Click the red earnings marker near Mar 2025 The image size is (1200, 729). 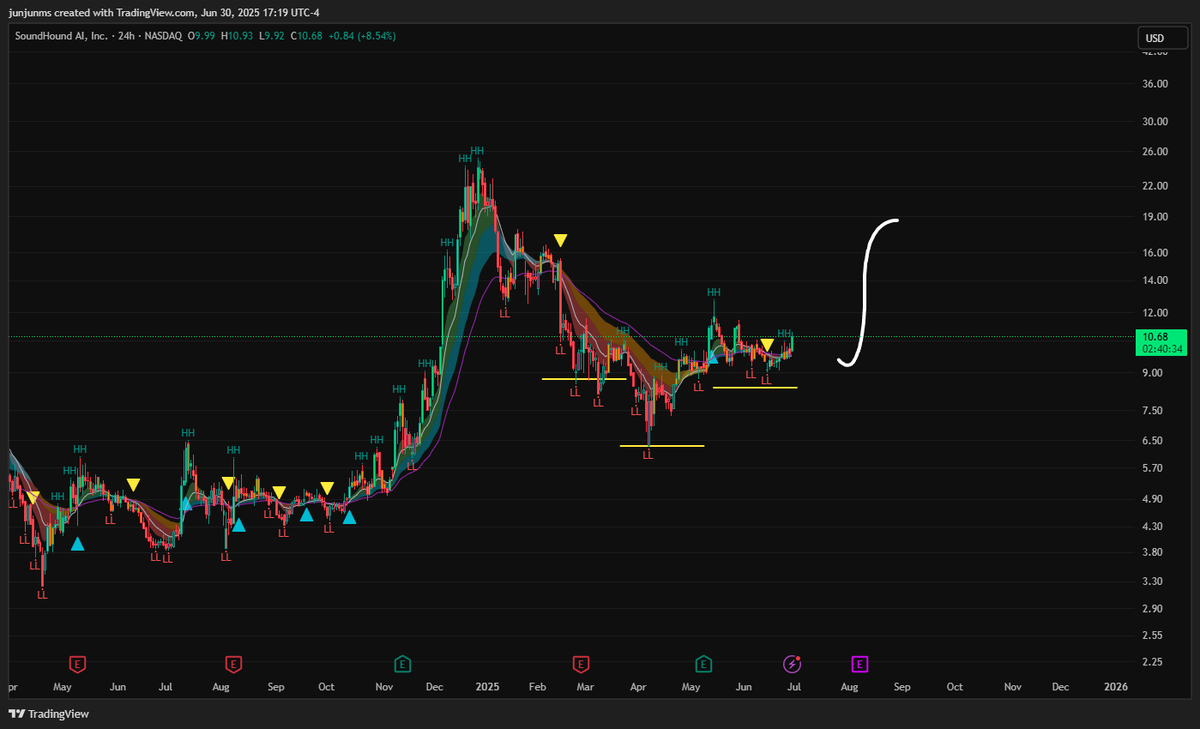(580, 663)
